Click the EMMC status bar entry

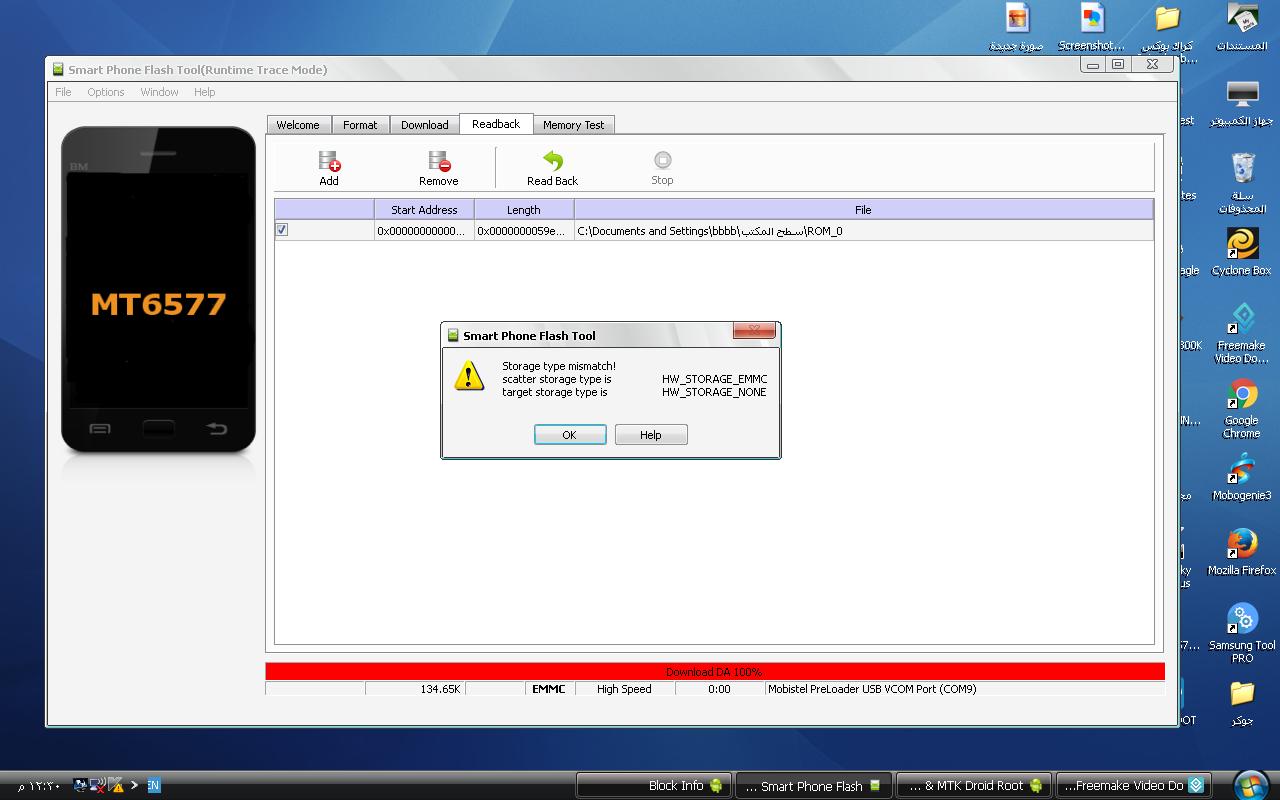pyautogui.click(x=548, y=689)
